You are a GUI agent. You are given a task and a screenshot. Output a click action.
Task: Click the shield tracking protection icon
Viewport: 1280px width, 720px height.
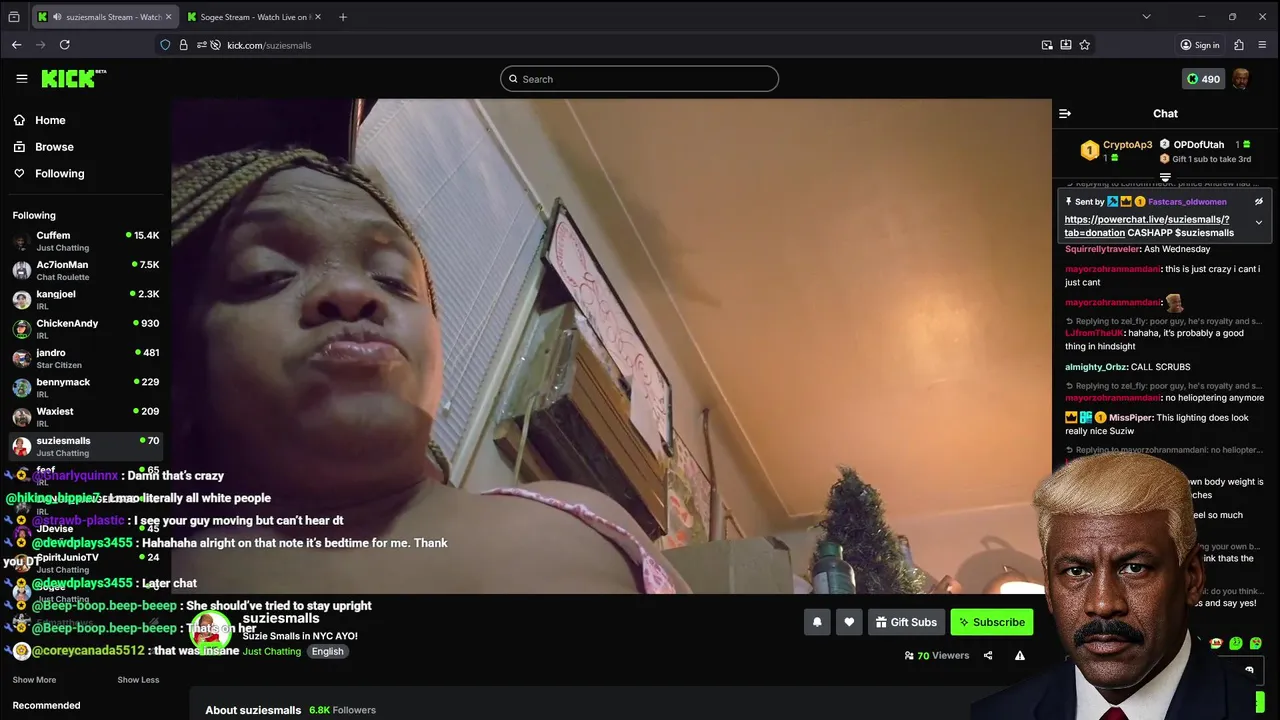(x=165, y=45)
